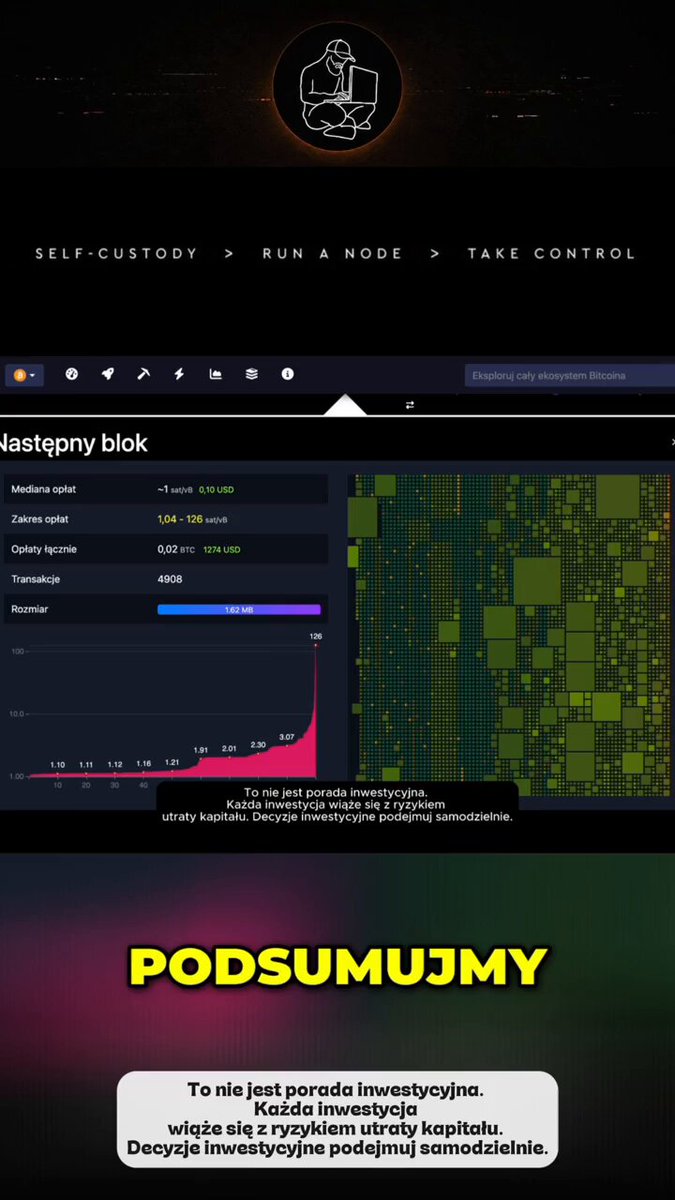The width and height of the screenshot is (675, 1200).
Task: Open the Bitcoin network selector dropdown
Action: click(24, 375)
